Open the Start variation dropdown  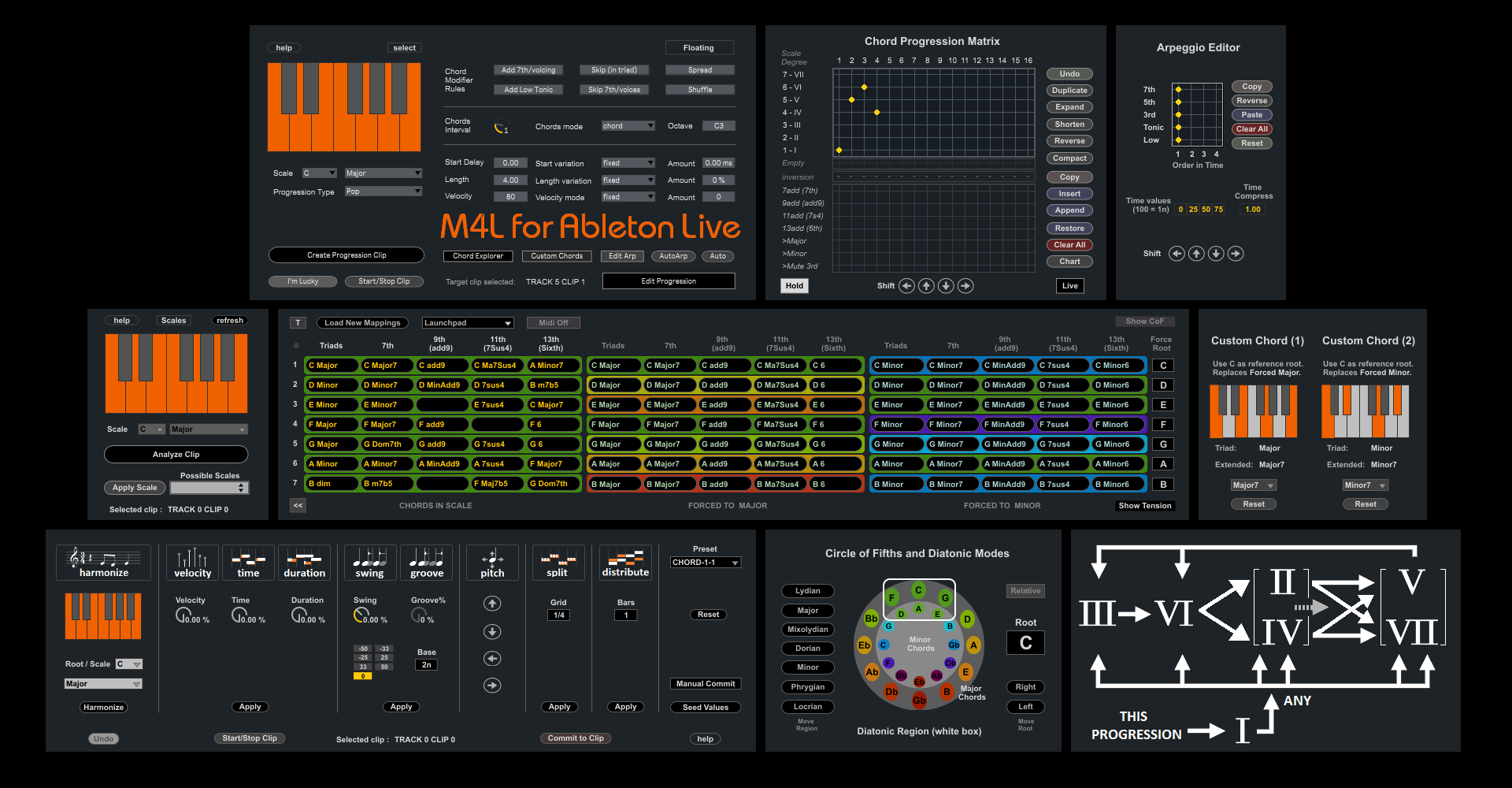[628, 163]
